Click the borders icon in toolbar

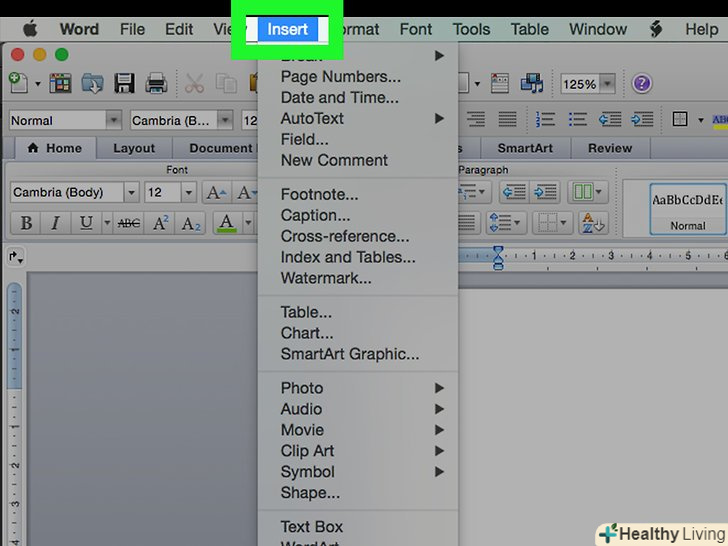tap(680, 119)
